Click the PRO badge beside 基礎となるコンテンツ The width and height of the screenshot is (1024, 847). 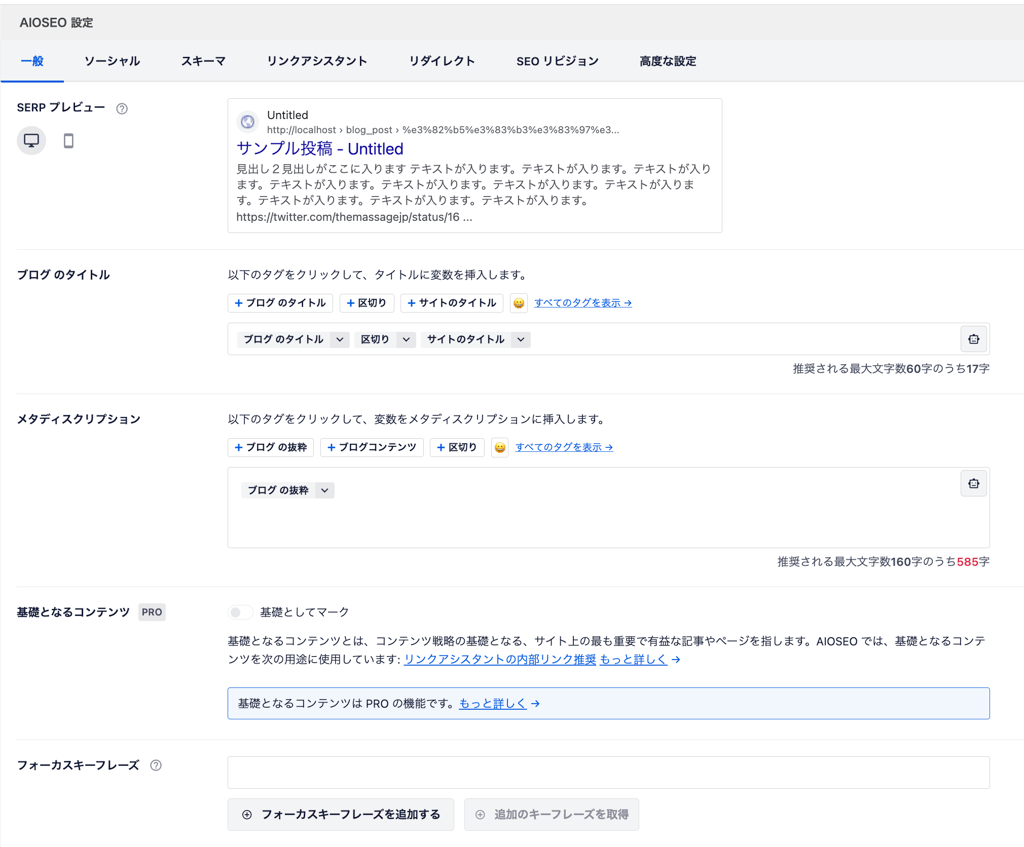pos(152,612)
